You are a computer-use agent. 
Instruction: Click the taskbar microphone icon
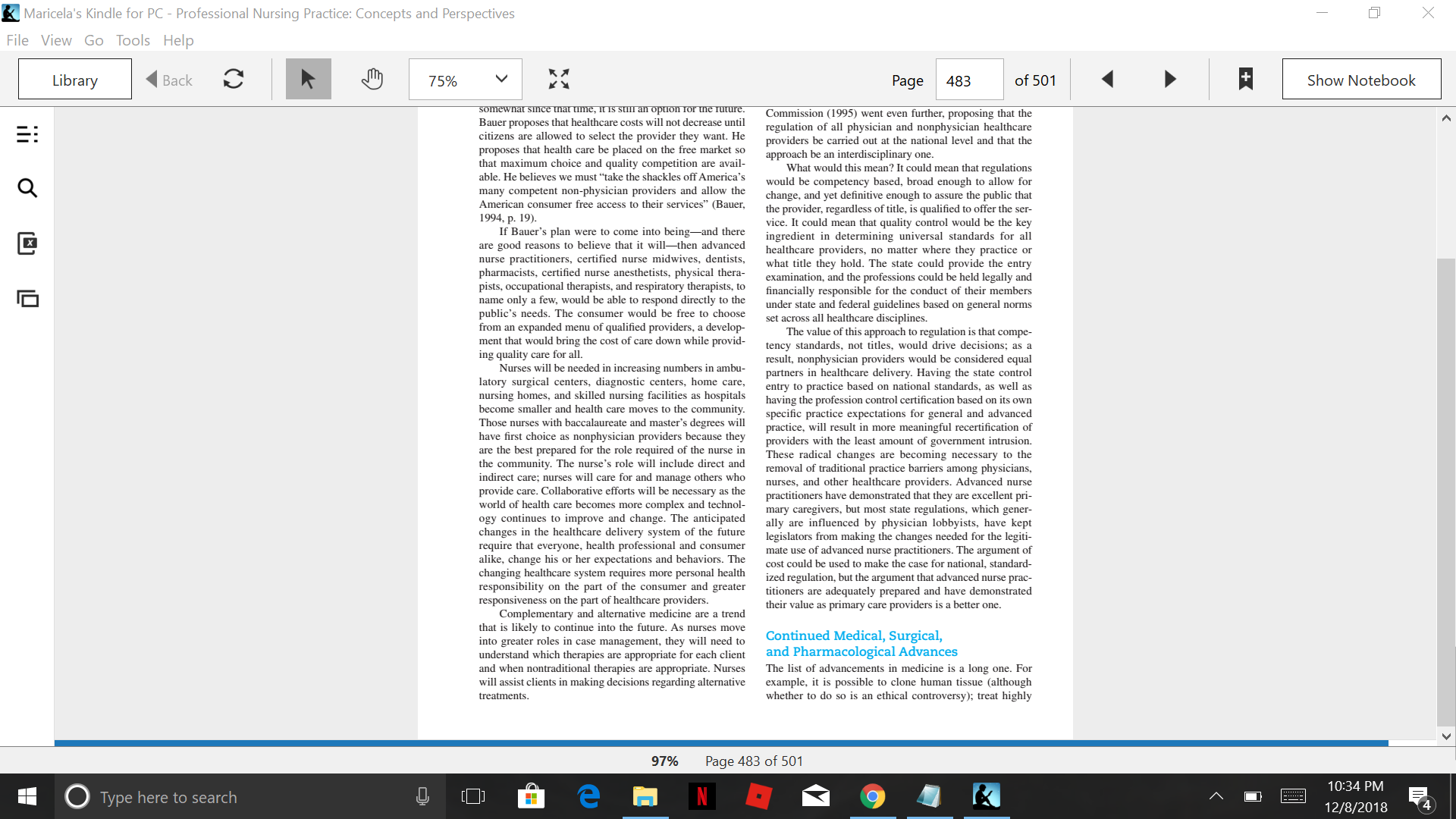[x=422, y=796]
